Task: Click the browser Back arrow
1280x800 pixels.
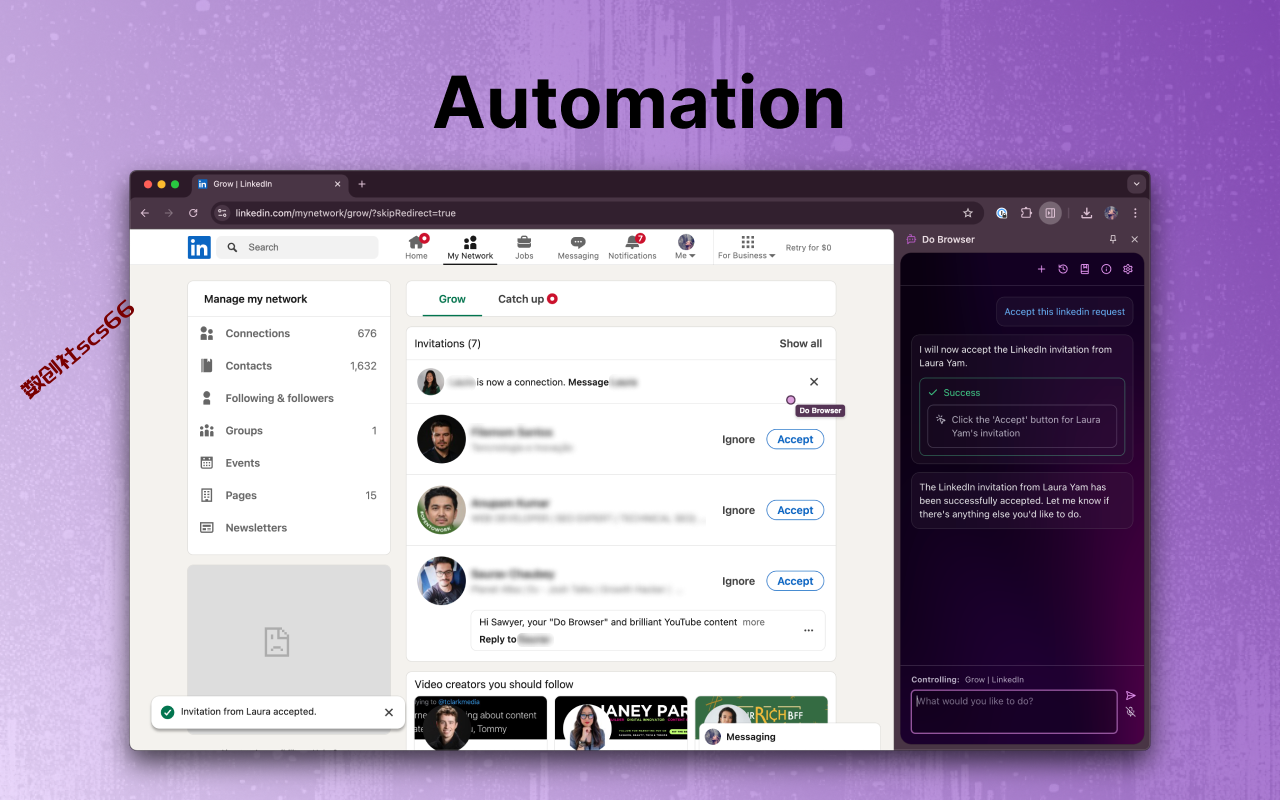Action: point(145,213)
